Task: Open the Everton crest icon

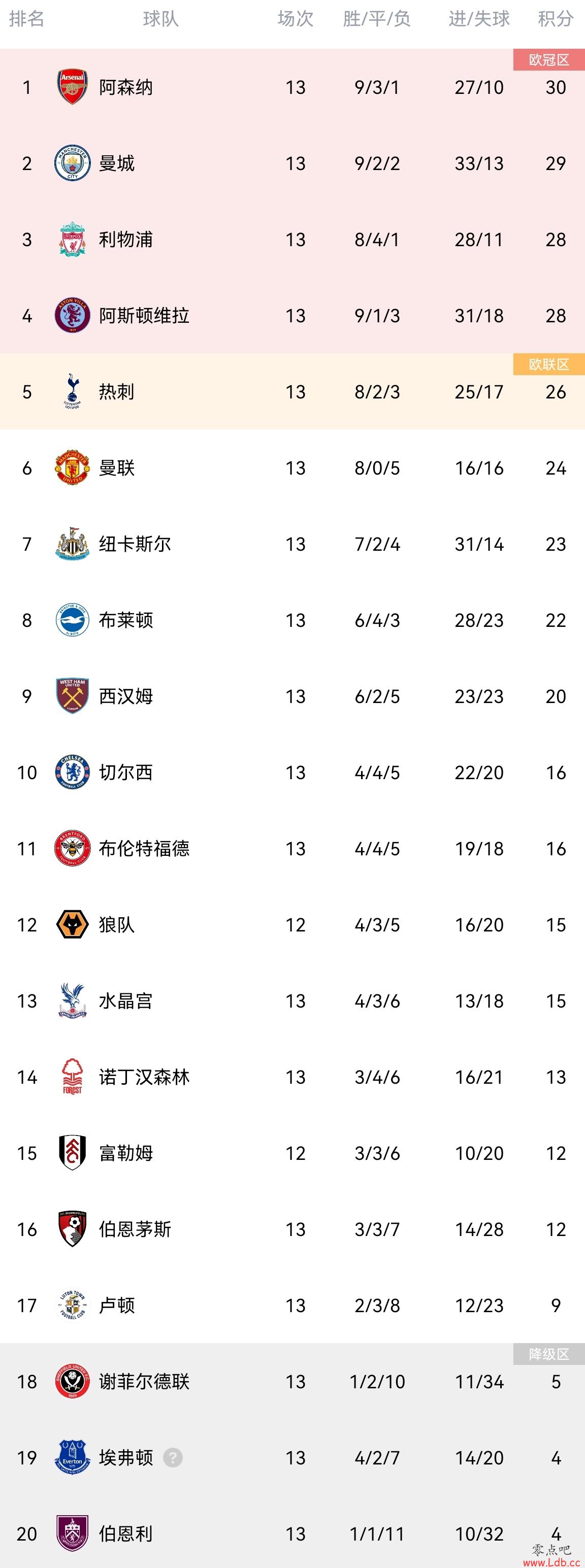Action: tap(73, 1457)
